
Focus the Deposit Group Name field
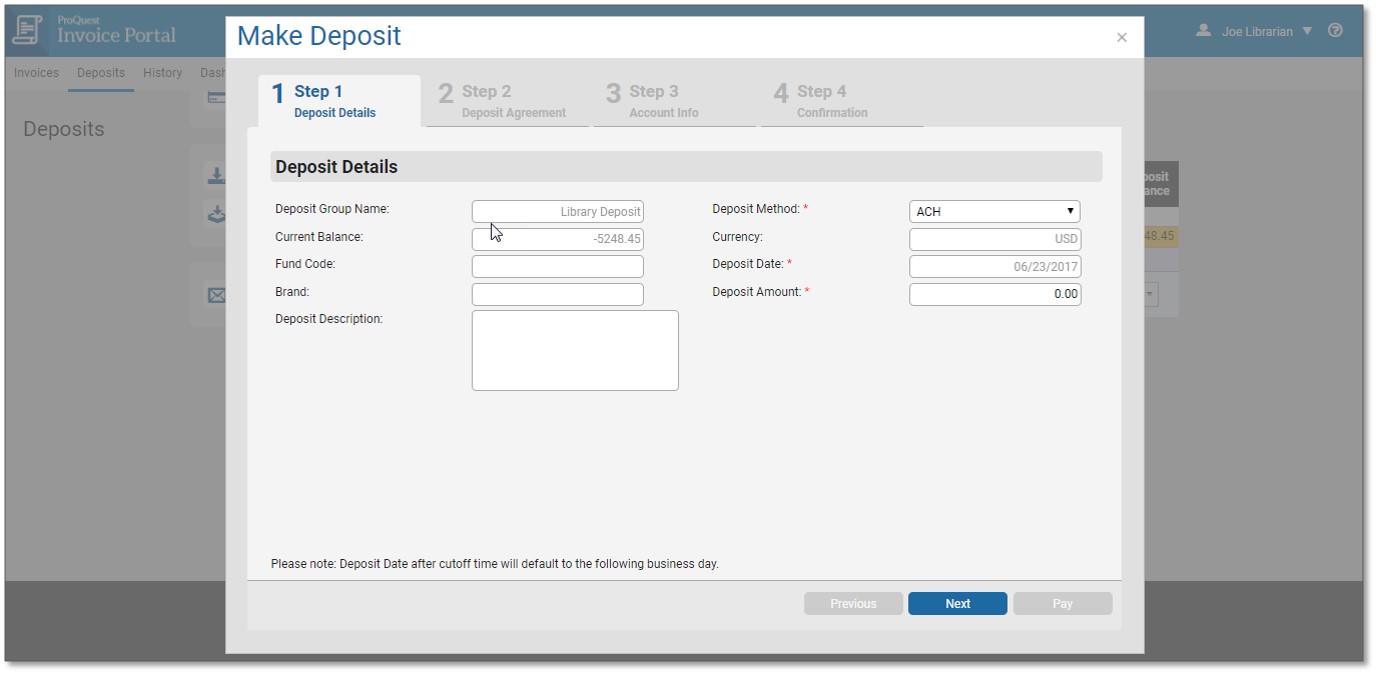[x=558, y=211]
